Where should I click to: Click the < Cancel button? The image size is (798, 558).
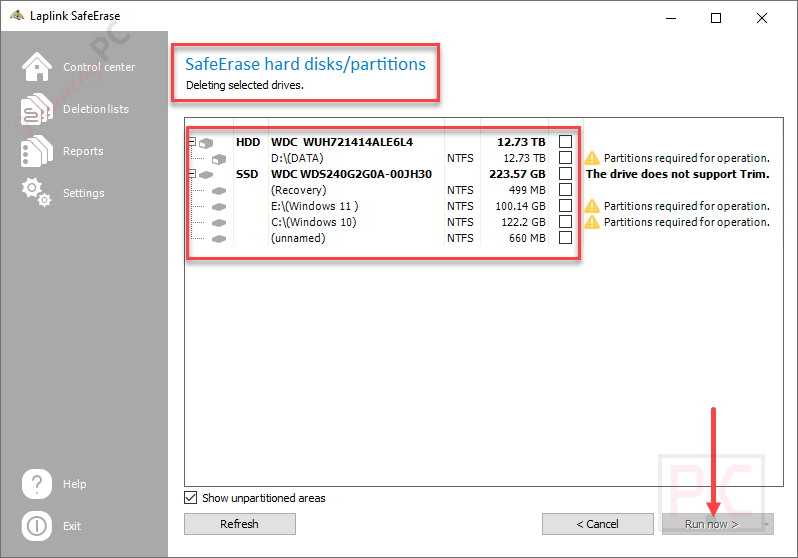(x=597, y=524)
